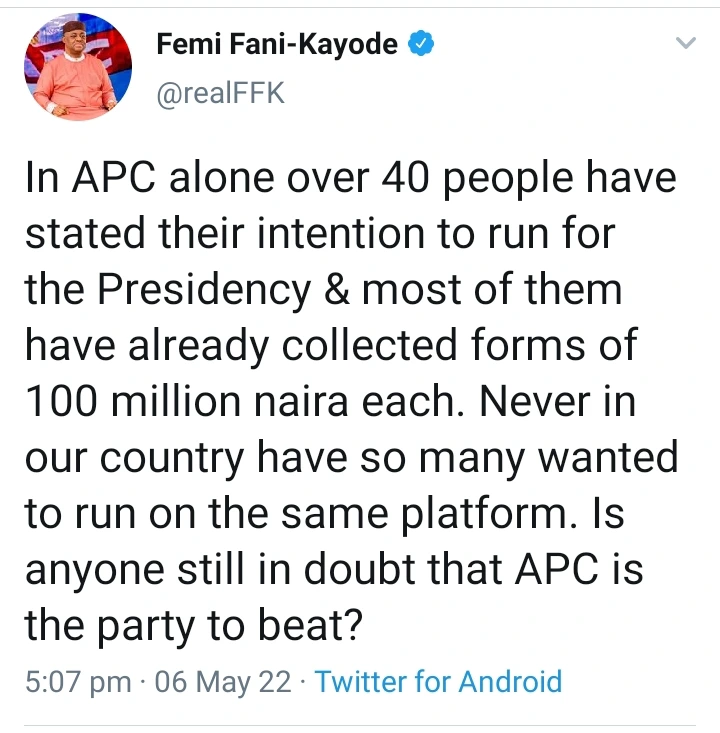Click the blue verified badge icon
This screenshot has height=733, width=720.
tap(422, 44)
